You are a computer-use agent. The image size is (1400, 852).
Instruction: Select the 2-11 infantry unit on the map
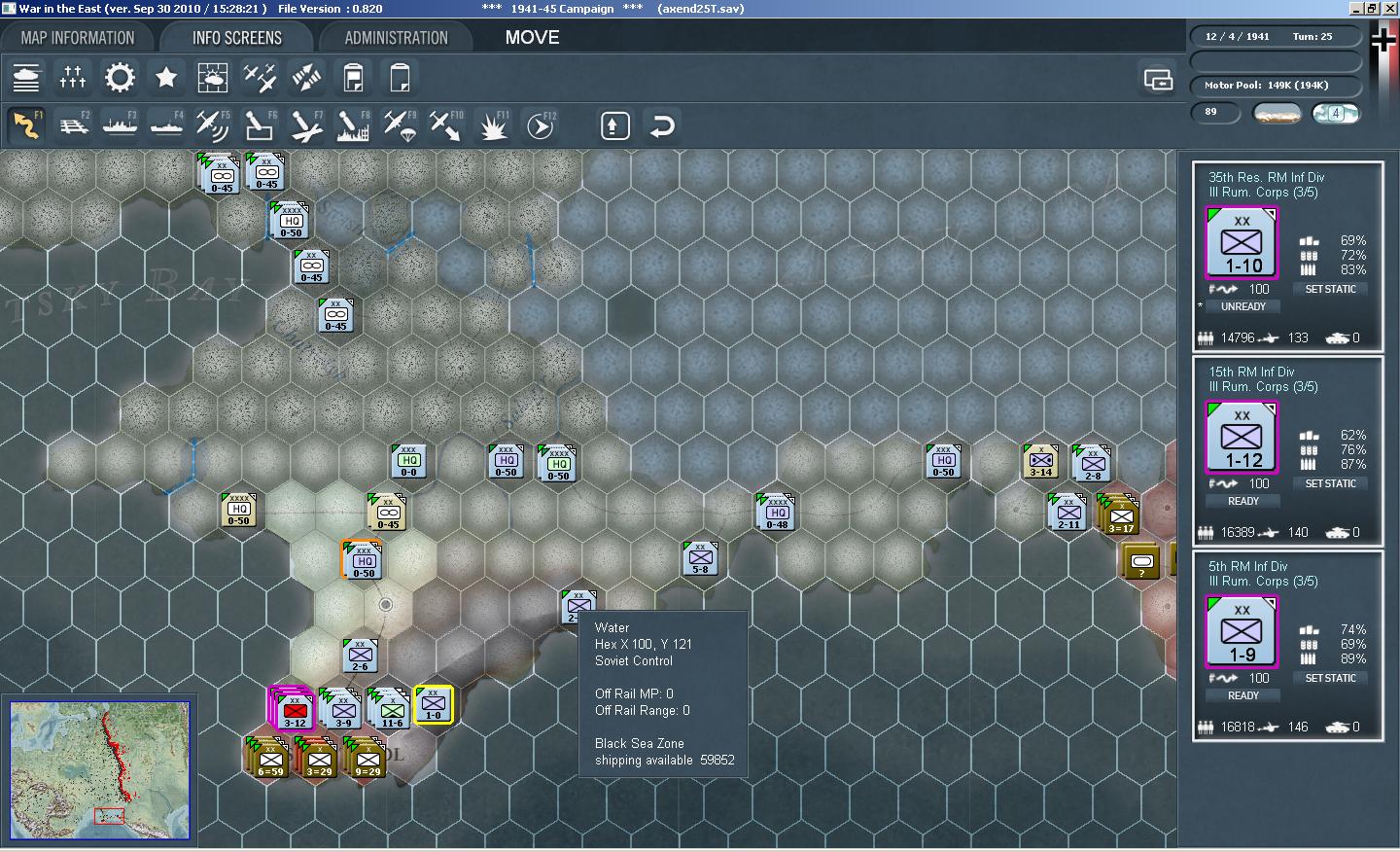tap(1067, 512)
